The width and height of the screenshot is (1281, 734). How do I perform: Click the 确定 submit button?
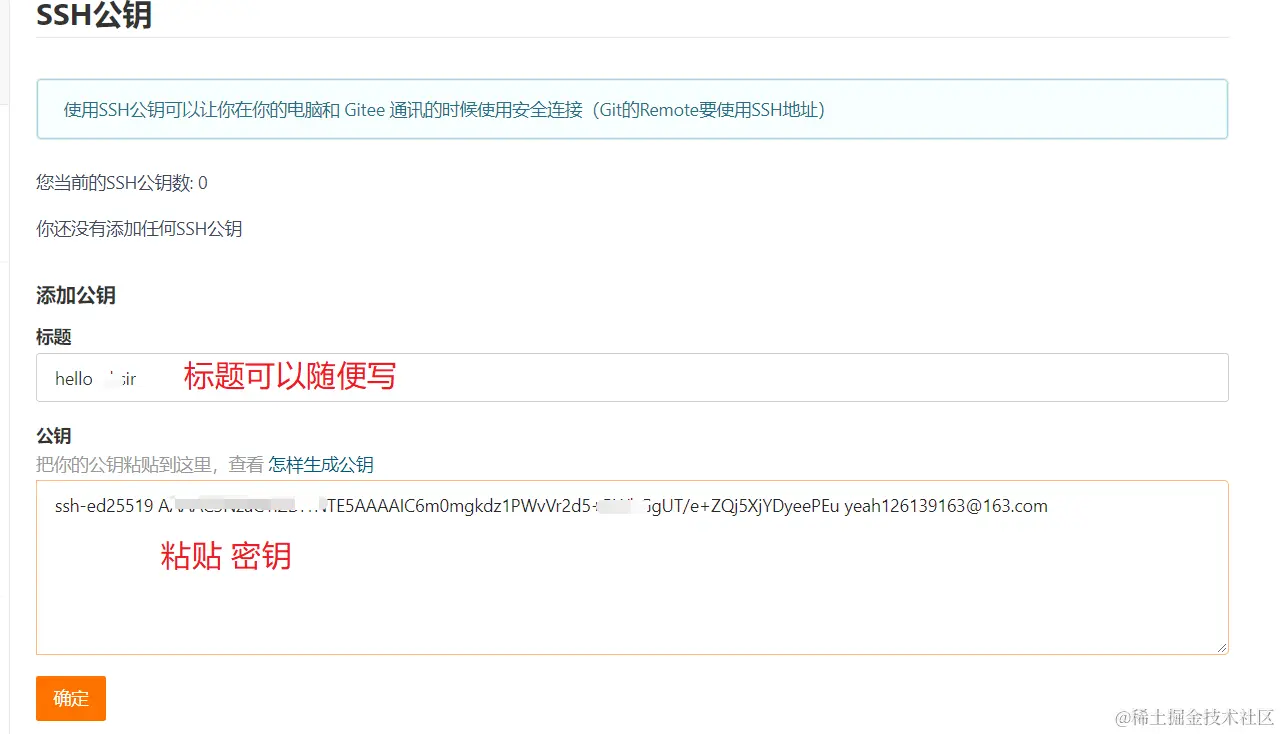70,698
